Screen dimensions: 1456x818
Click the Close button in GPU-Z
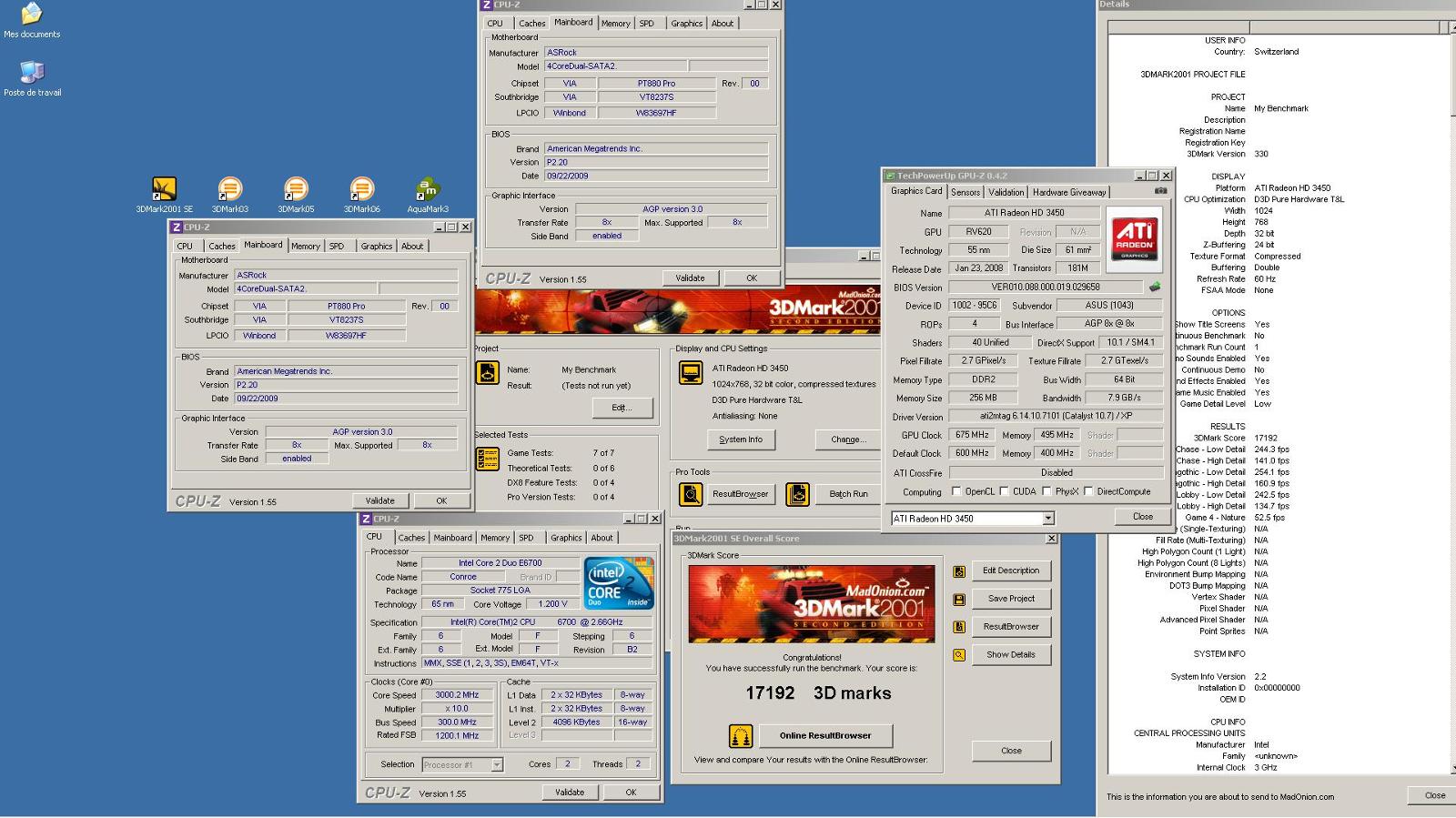pyautogui.click(x=1143, y=516)
